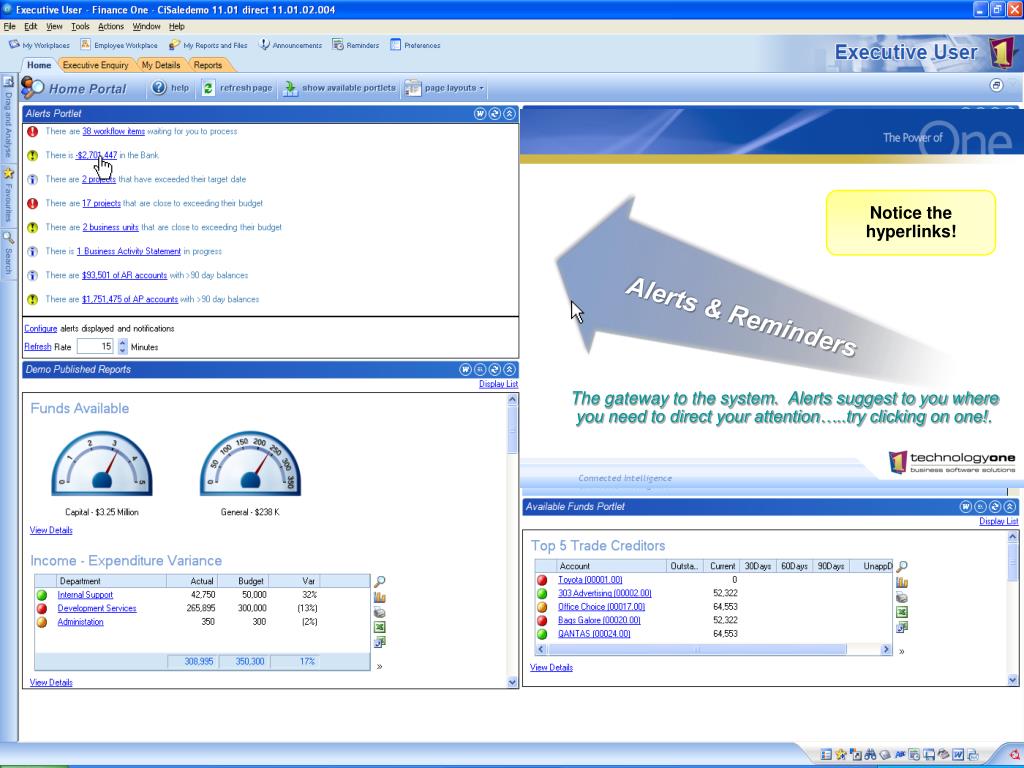Image resolution: width=1024 pixels, height=768 pixels.
Task: Open My Reports and Files
Action: point(208,45)
